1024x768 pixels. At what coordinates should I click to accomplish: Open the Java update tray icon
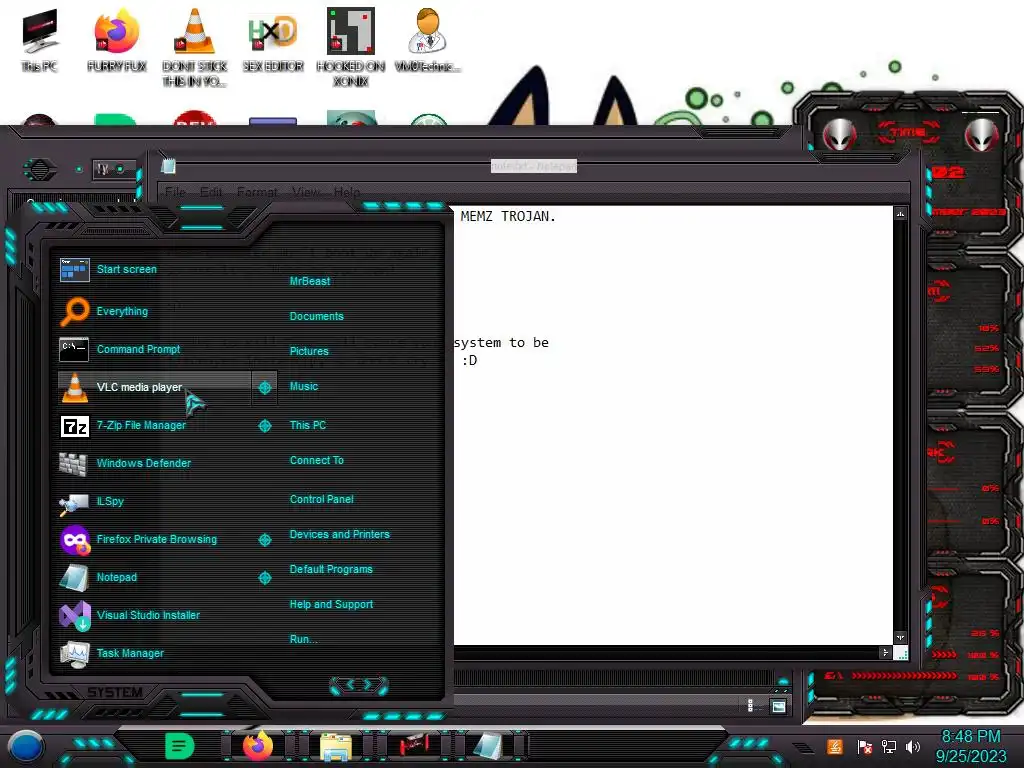835,746
